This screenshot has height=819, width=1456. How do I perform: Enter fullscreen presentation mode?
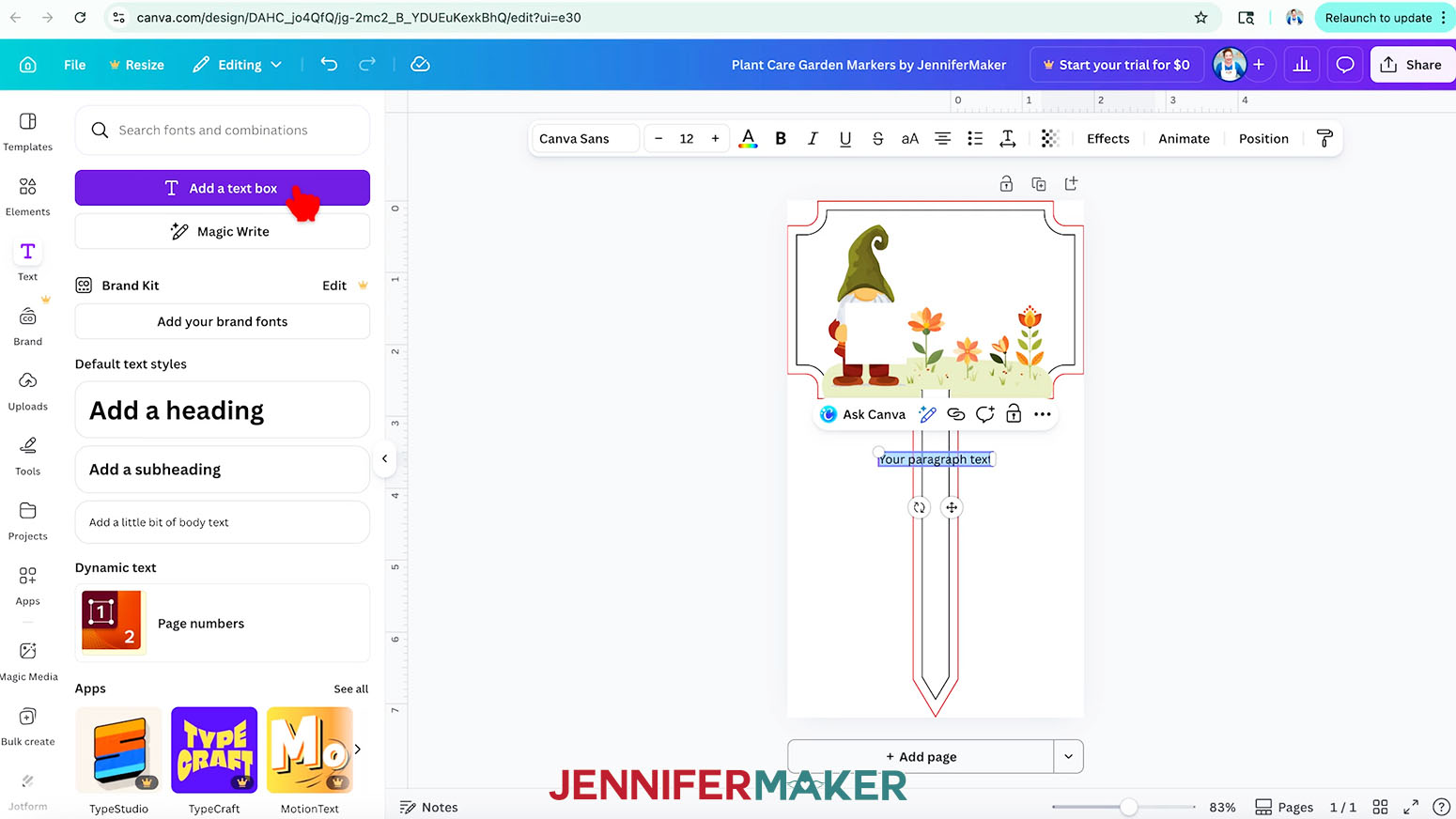(1411, 807)
